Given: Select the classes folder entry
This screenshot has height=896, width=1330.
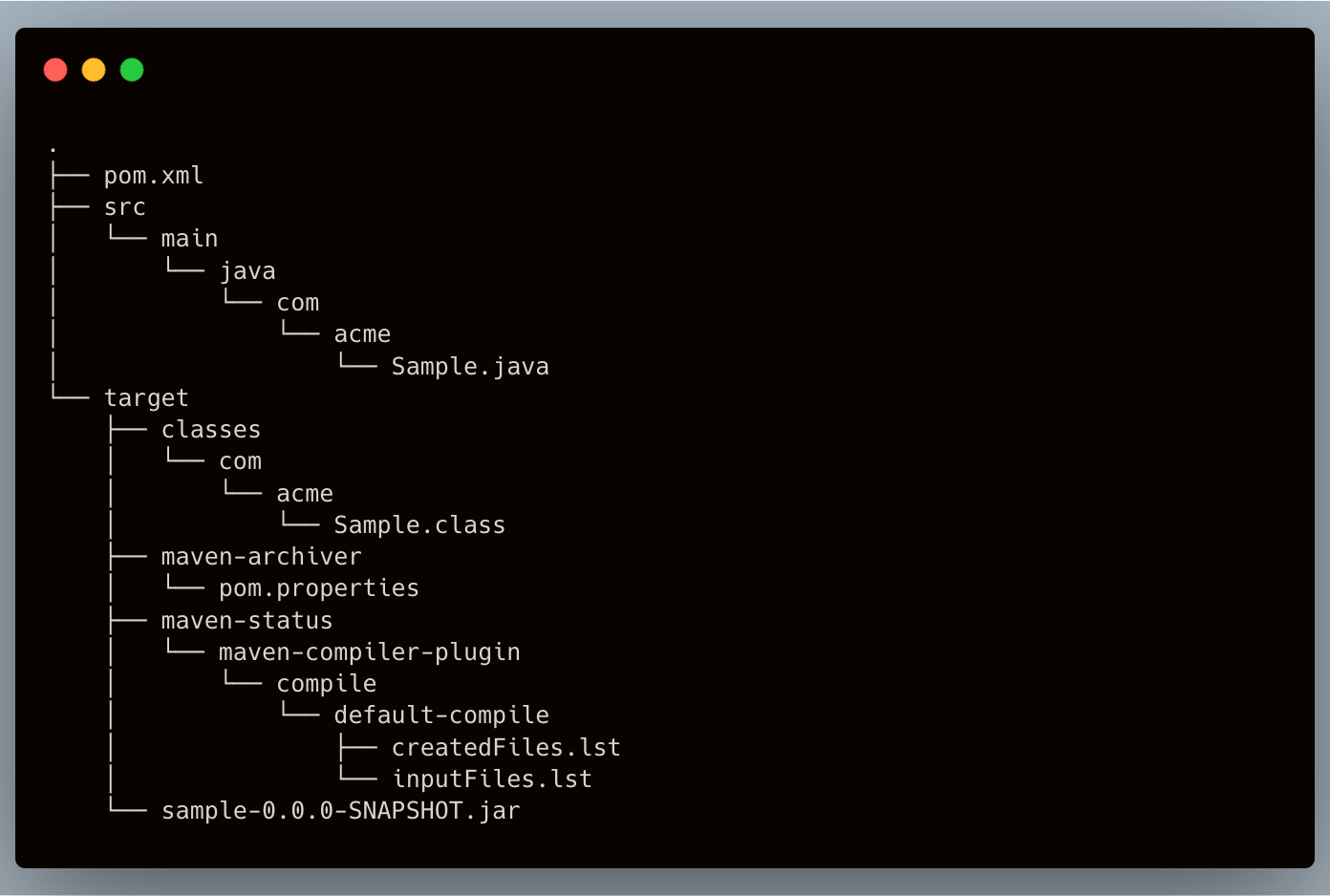Looking at the screenshot, I should 210,430.
